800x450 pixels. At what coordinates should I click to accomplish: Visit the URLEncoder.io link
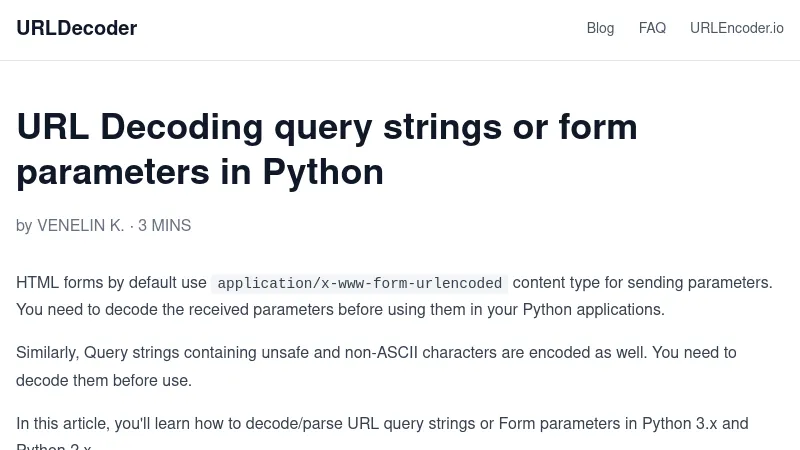736,28
